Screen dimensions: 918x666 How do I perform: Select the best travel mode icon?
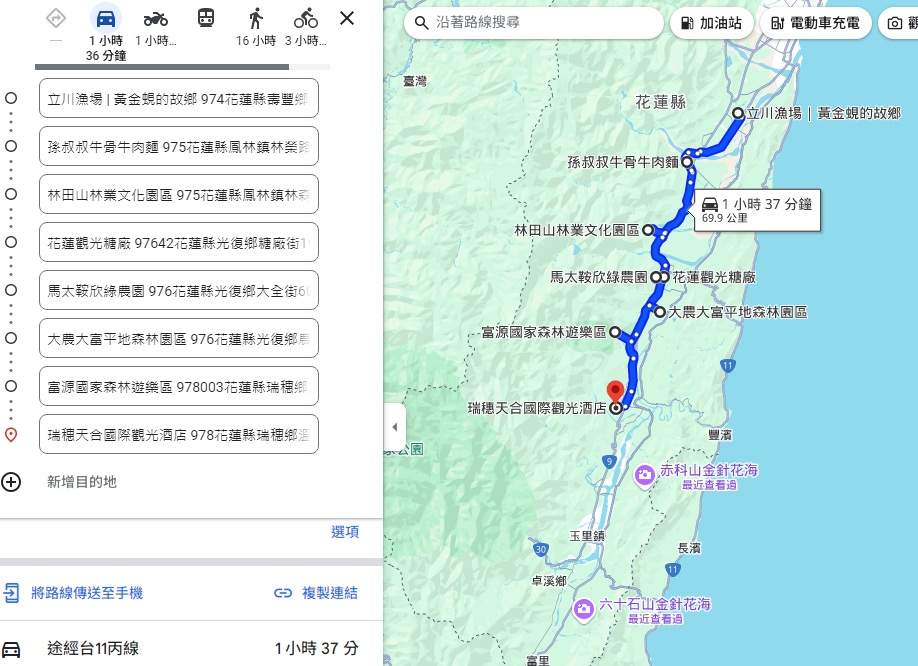[56, 19]
